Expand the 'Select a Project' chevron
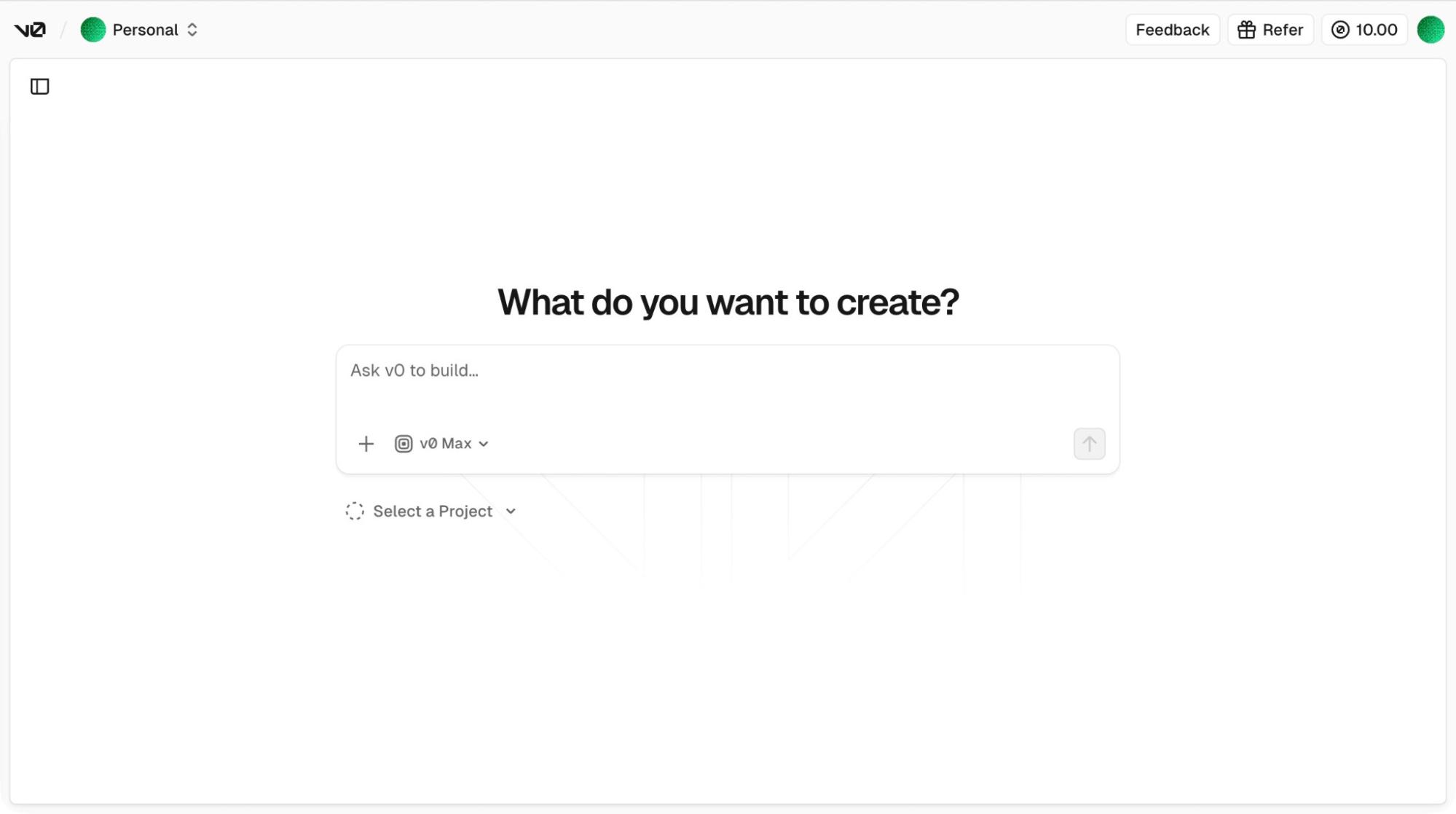Image resolution: width=1456 pixels, height=814 pixels. click(511, 512)
